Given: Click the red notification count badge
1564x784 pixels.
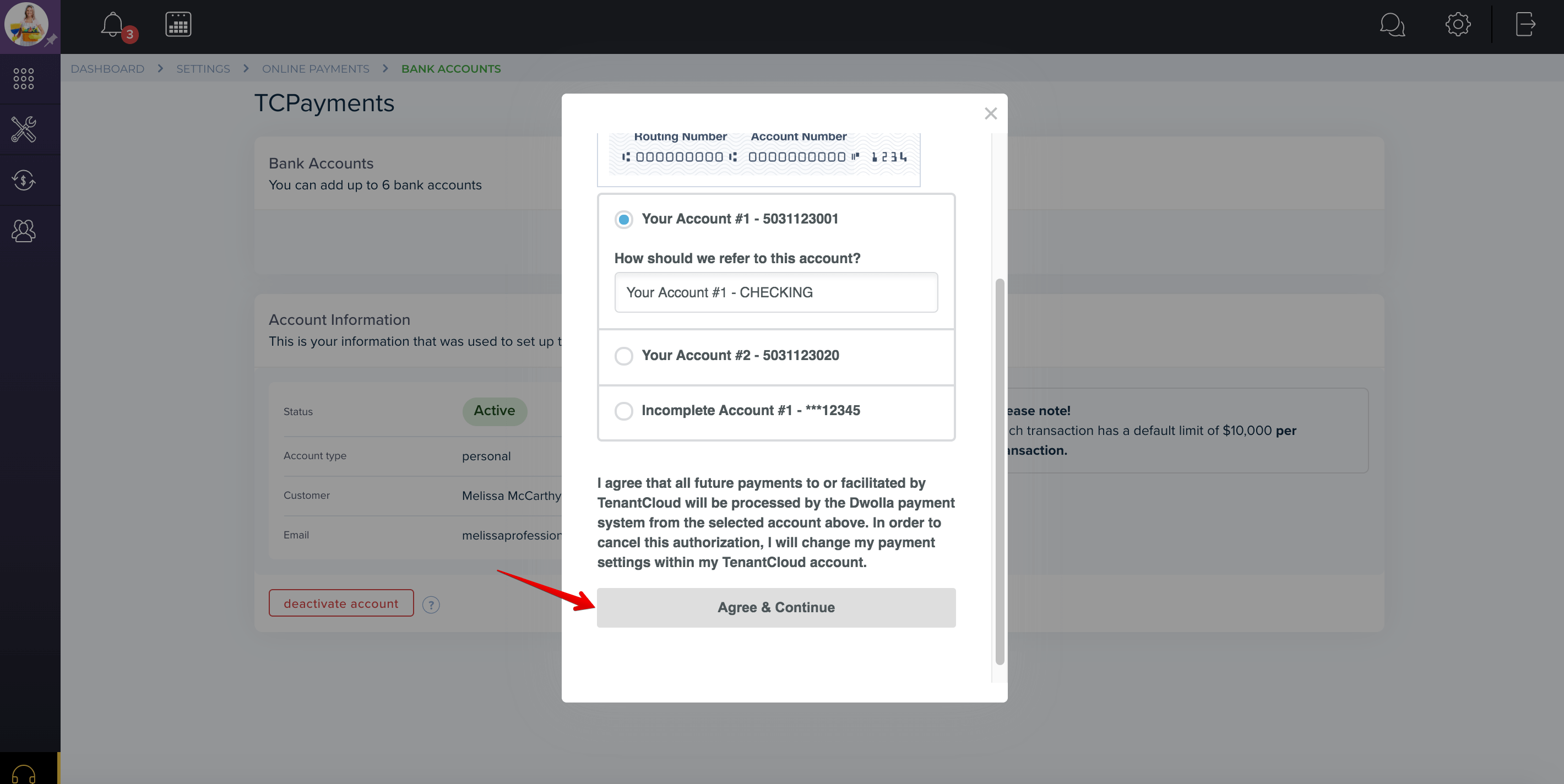Looking at the screenshot, I should pyautogui.click(x=129, y=35).
